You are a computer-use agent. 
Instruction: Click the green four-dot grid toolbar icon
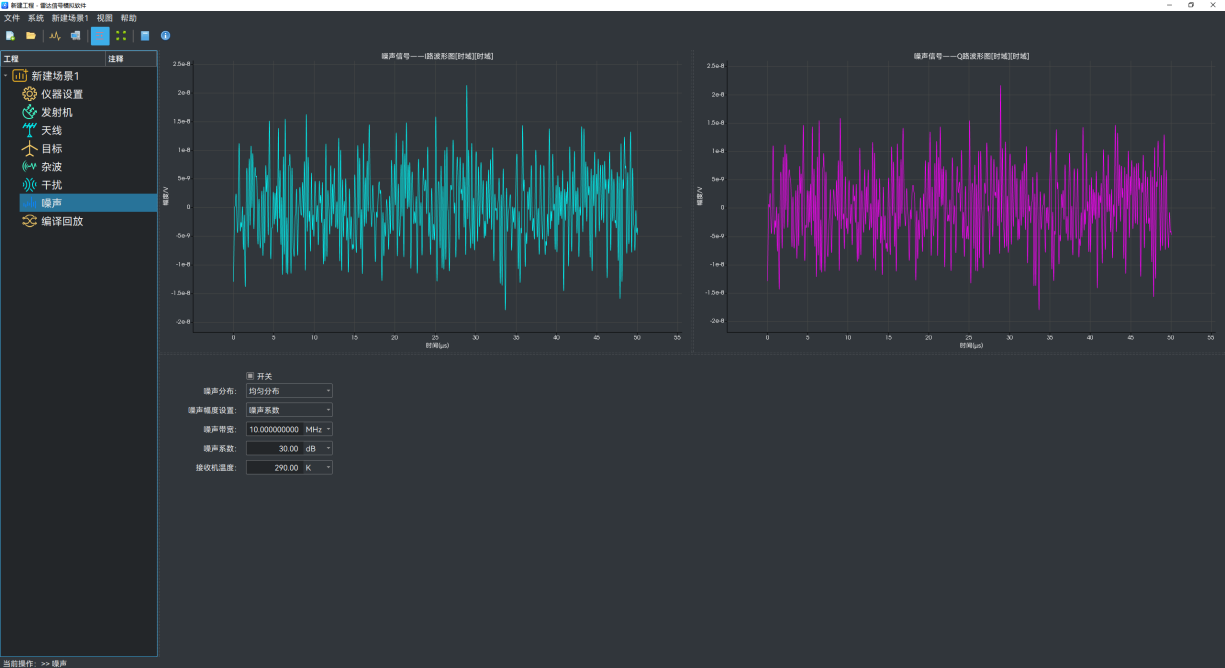pyautogui.click(x=121, y=36)
